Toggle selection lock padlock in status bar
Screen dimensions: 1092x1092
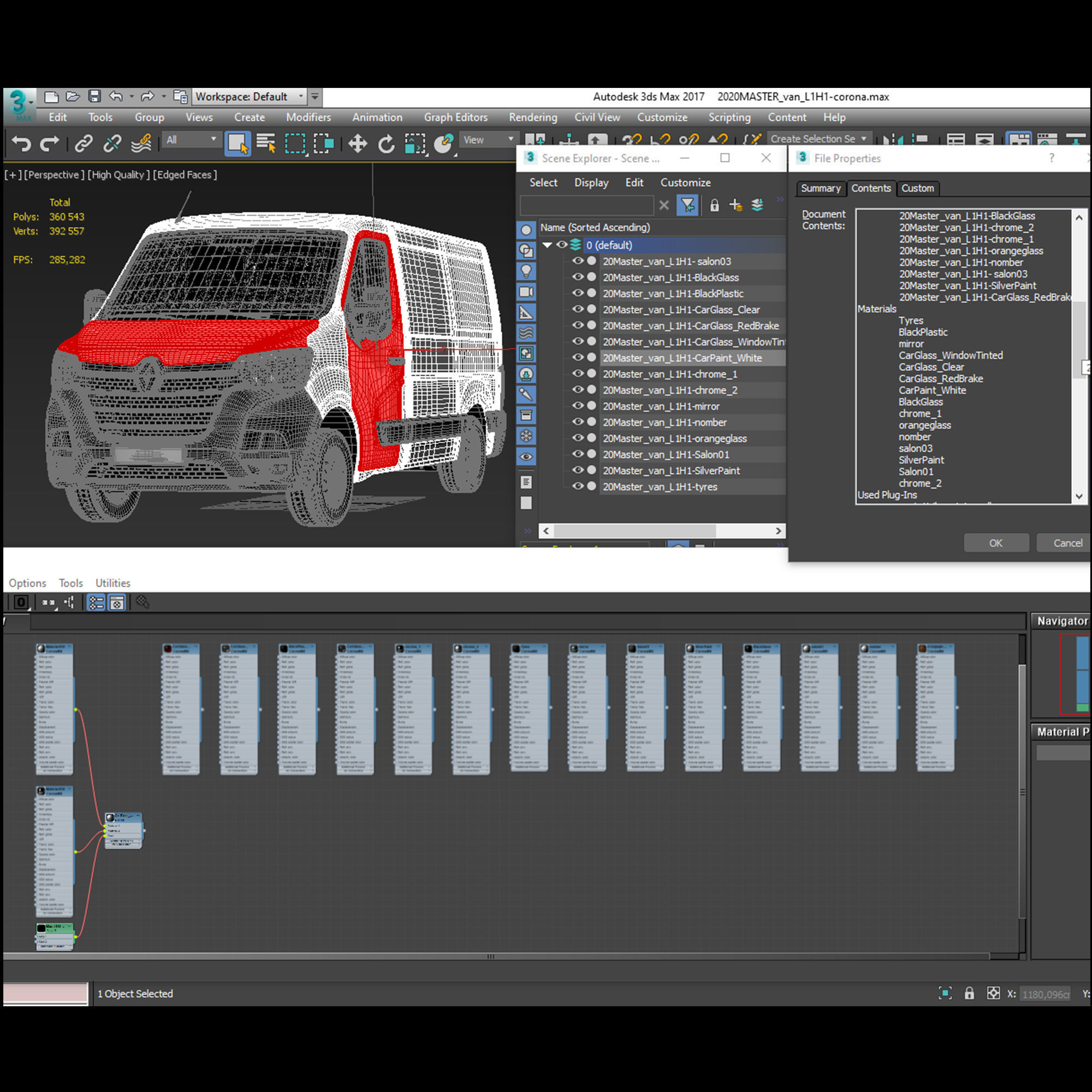coord(969,993)
